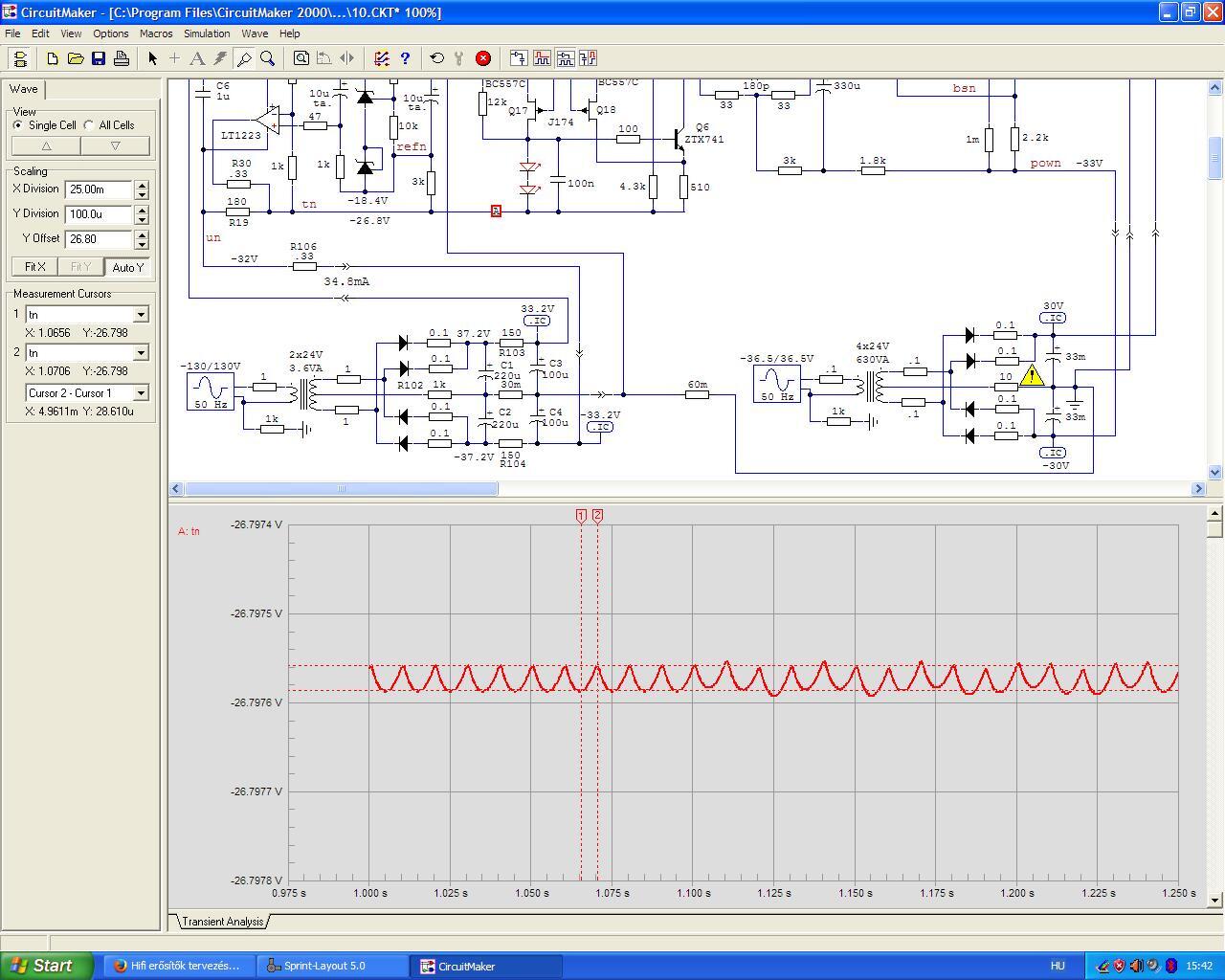Click Sprint-Layout 5.0 in the taskbar

tap(323, 966)
